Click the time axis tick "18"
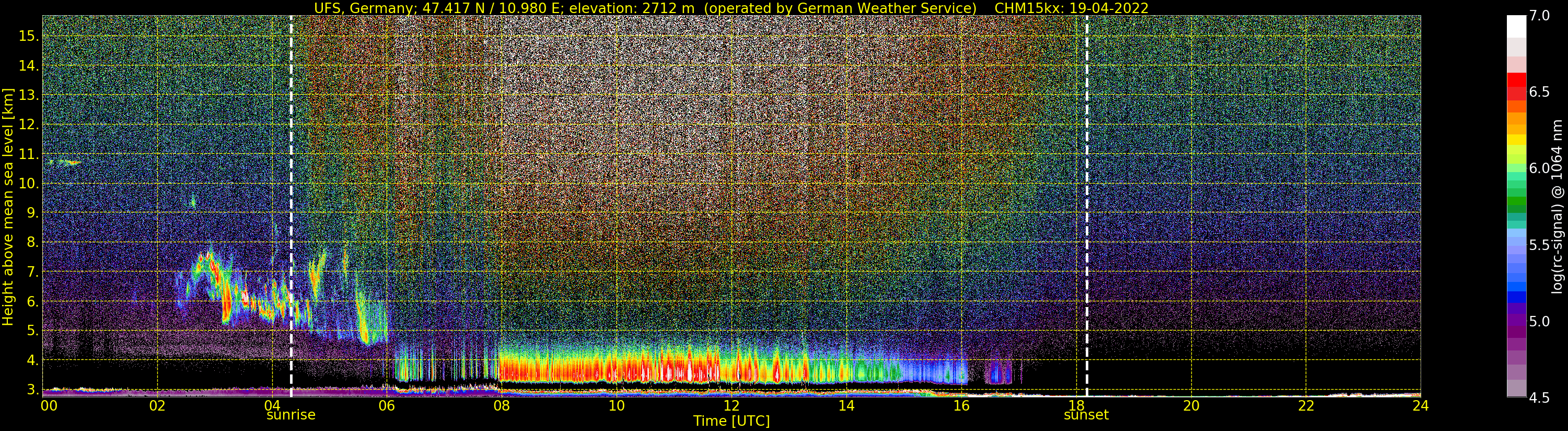This screenshot has height=431, width=1568. click(x=1076, y=405)
